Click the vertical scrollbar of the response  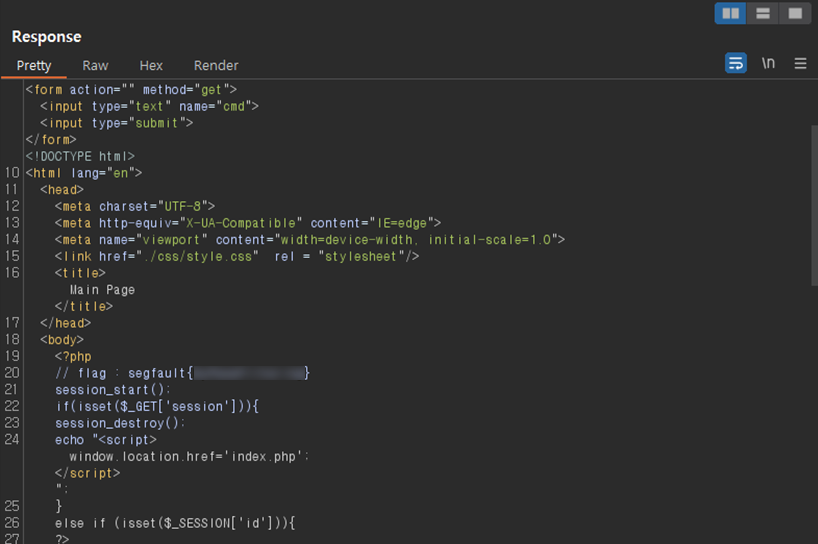click(x=814, y=205)
